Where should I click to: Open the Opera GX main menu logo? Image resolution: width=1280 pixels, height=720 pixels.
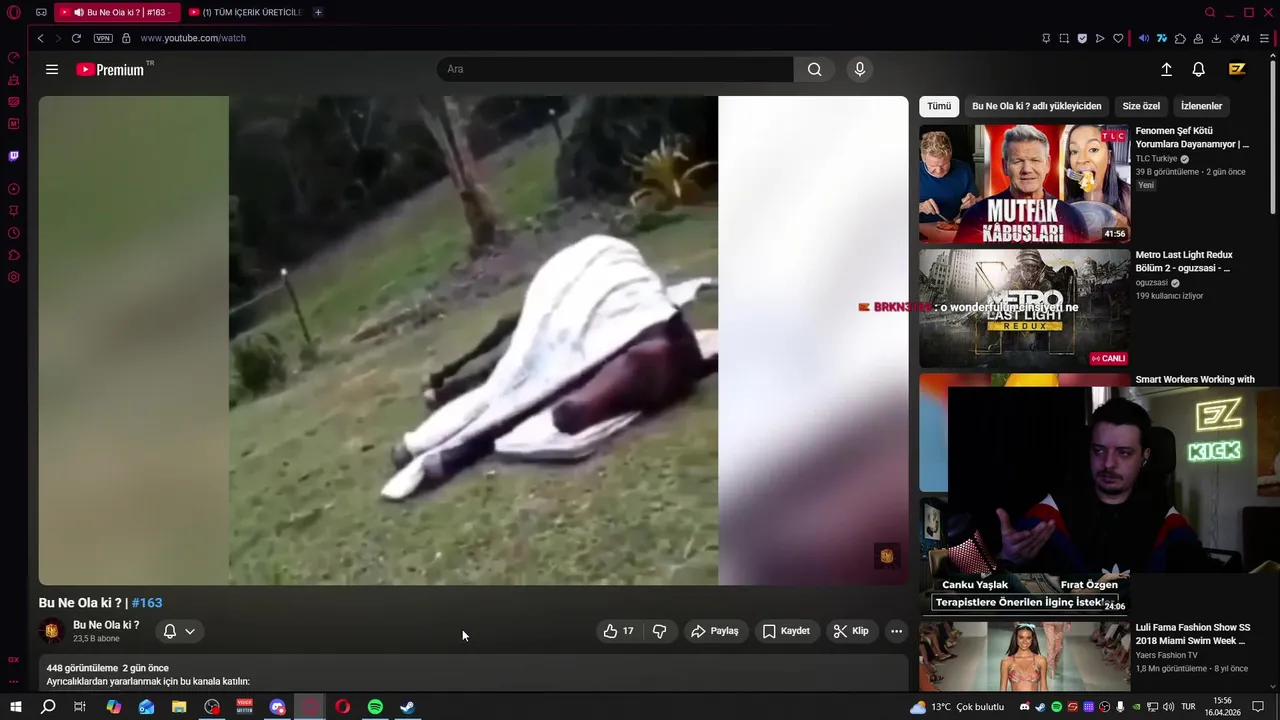[x=14, y=12]
